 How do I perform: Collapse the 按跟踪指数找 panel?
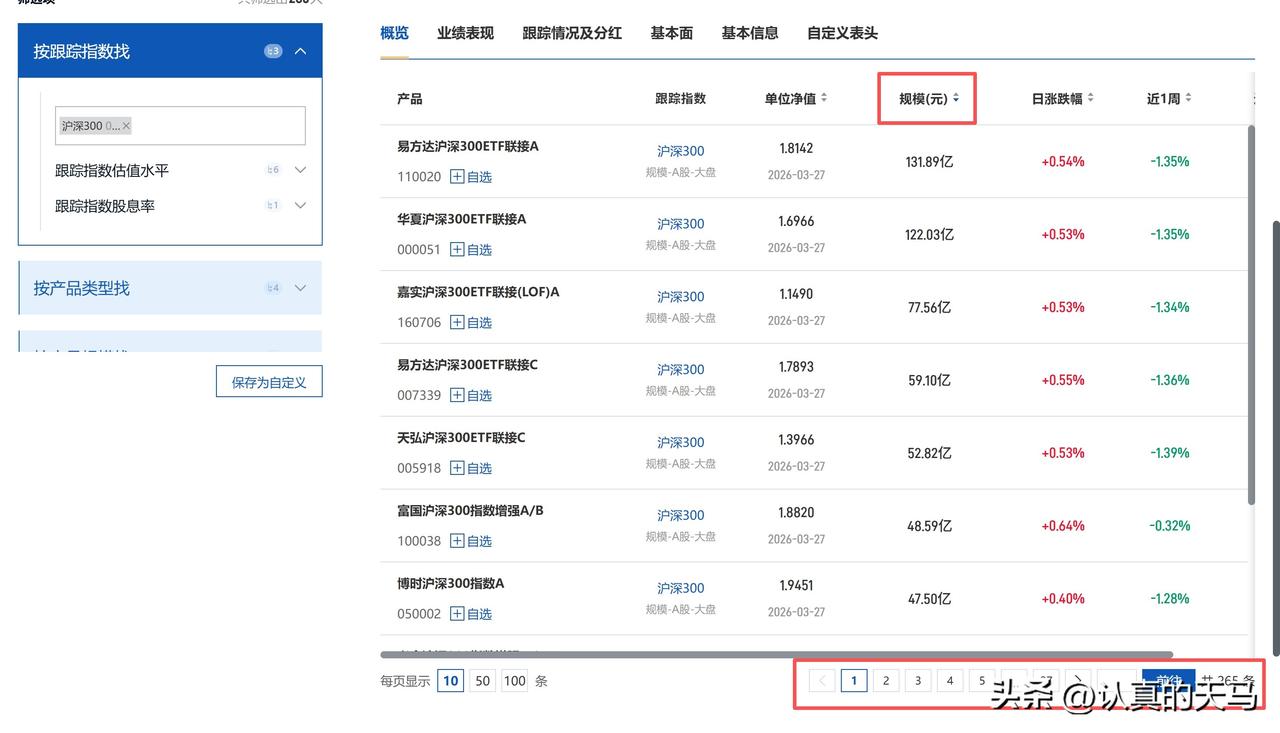(x=300, y=51)
